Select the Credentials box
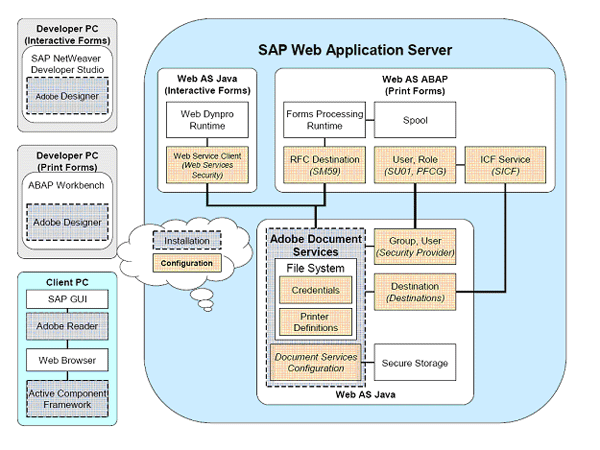 [315, 290]
